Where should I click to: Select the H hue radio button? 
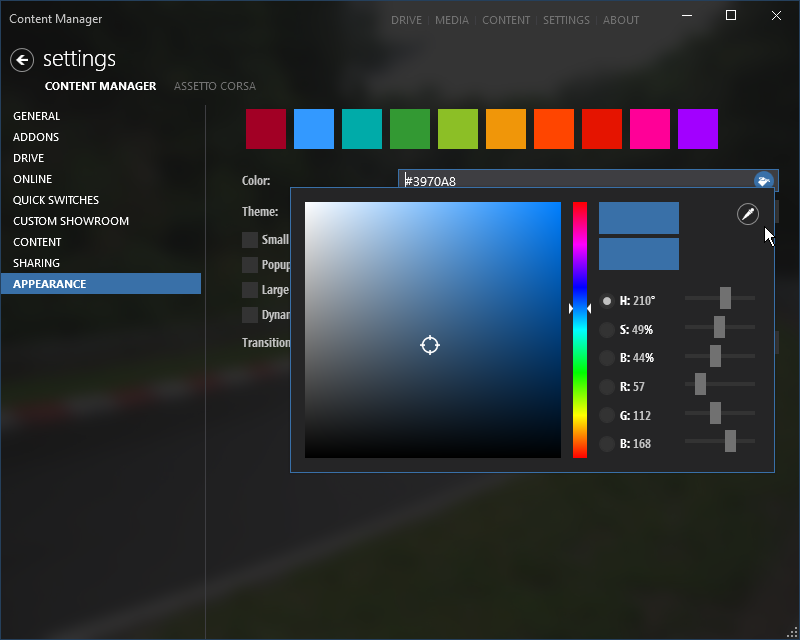coord(607,299)
